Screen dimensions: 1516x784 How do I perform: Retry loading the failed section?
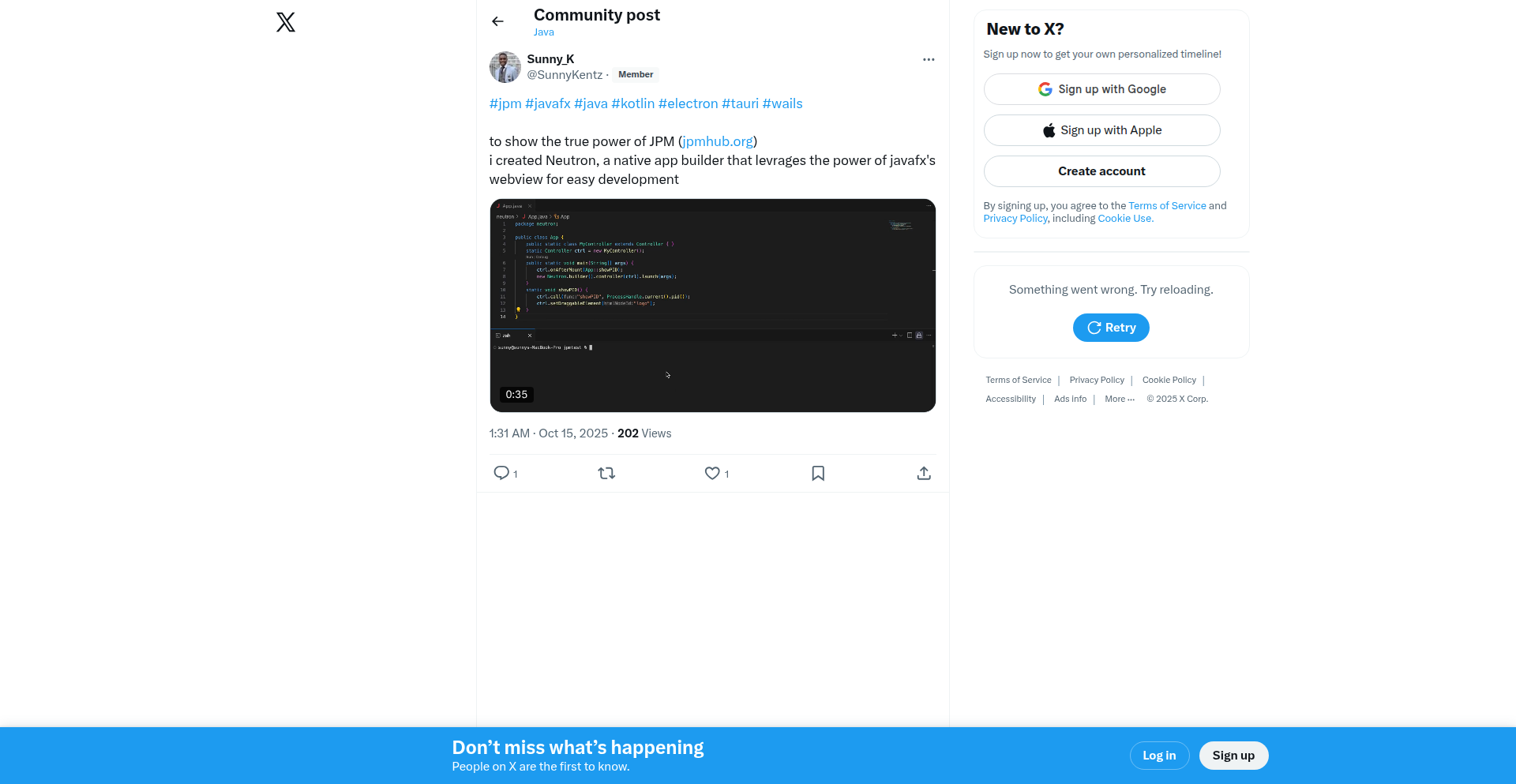pyautogui.click(x=1111, y=328)
